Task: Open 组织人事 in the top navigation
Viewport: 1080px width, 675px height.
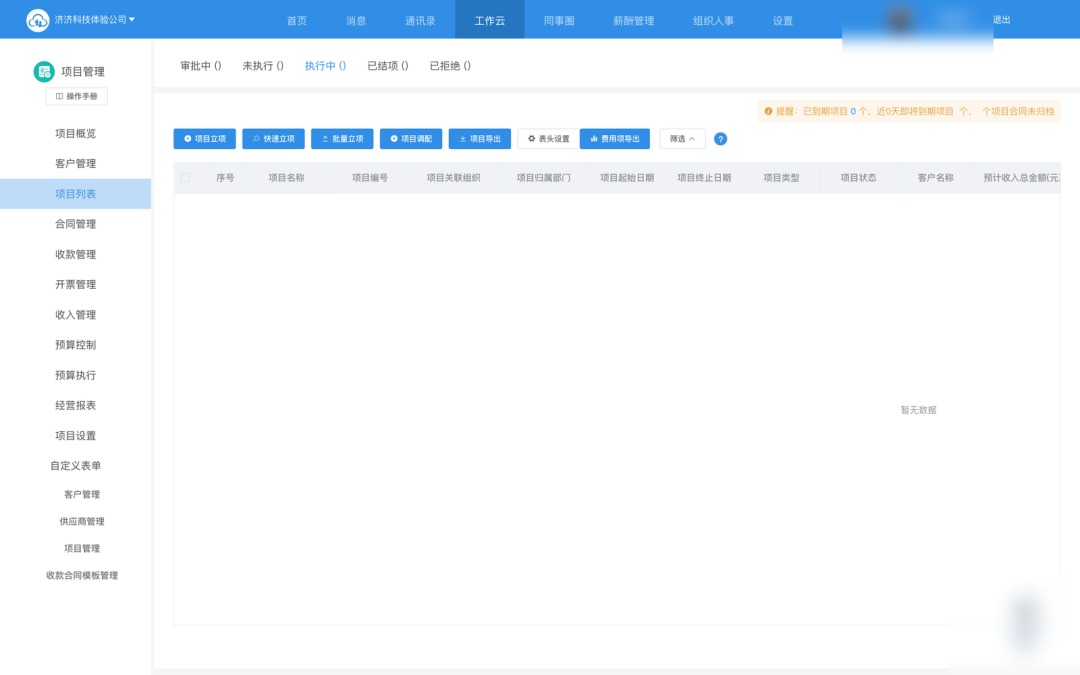Action: click(x=714, y=21)
